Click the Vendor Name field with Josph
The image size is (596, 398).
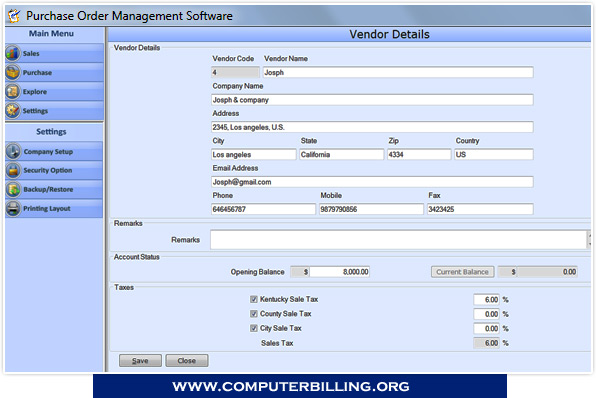398,72
